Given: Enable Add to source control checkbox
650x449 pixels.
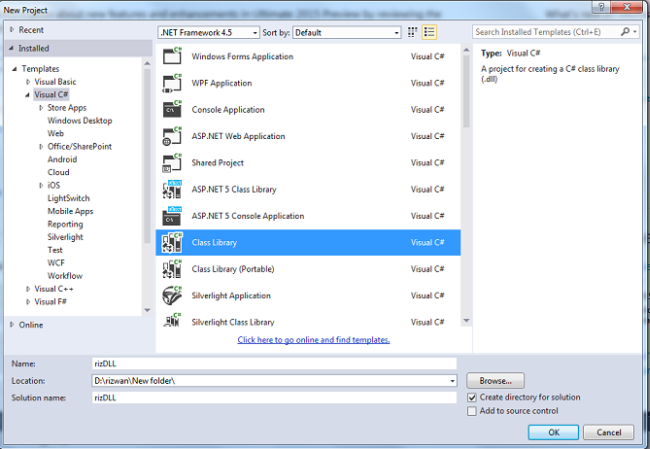Looking at the screenshot, I should pyautogui.click(x=472, y=411).
